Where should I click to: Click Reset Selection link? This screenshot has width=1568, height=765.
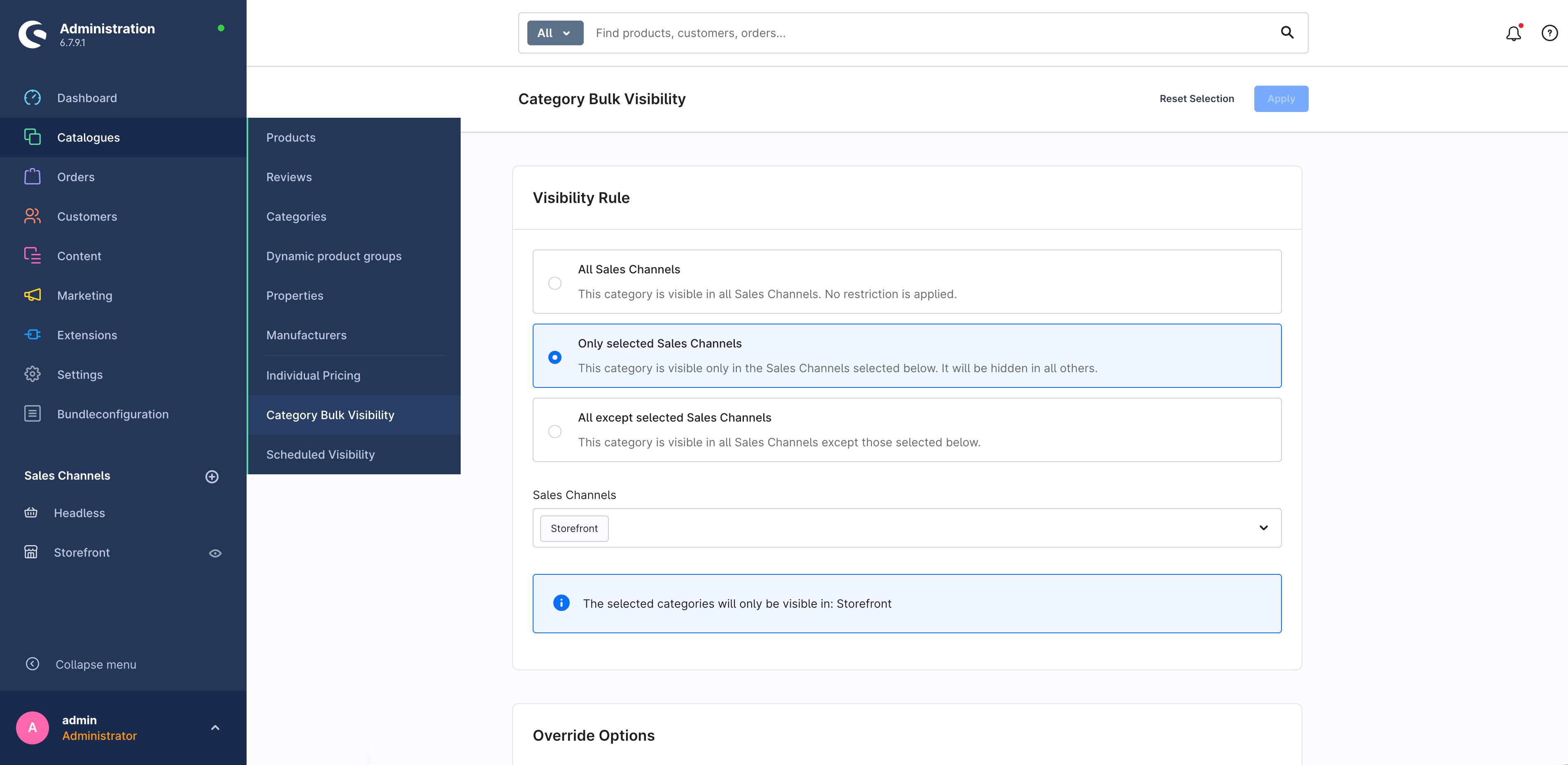(1196, 98)
